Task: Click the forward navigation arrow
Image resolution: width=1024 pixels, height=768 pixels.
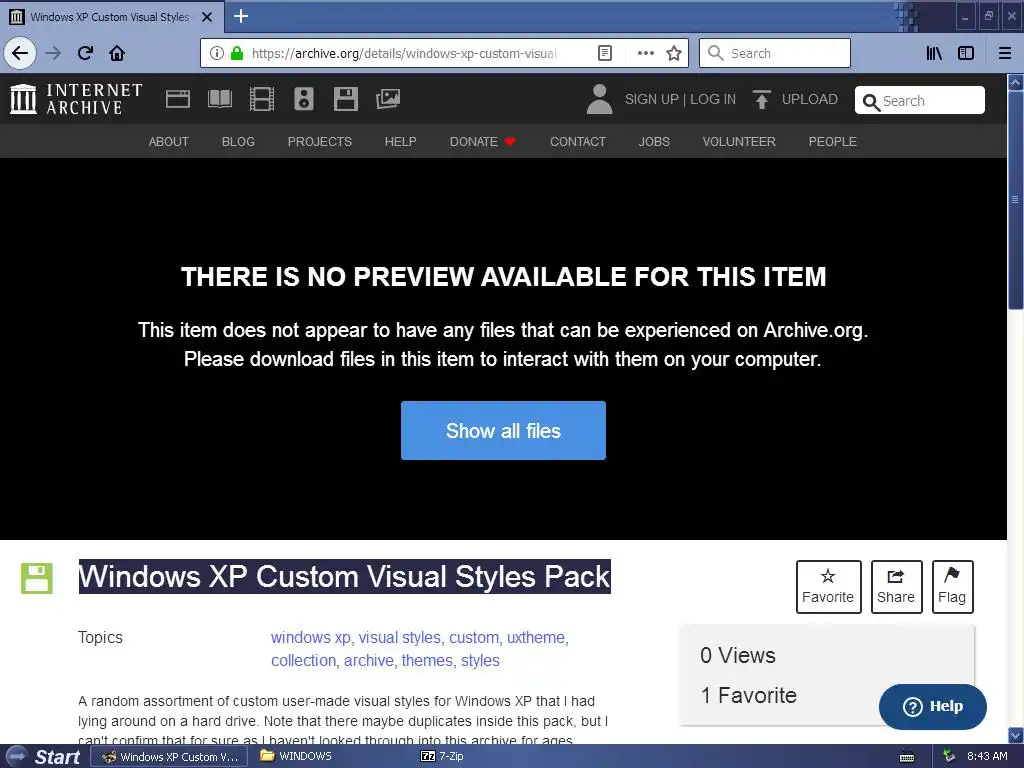Action: point(53,53)
